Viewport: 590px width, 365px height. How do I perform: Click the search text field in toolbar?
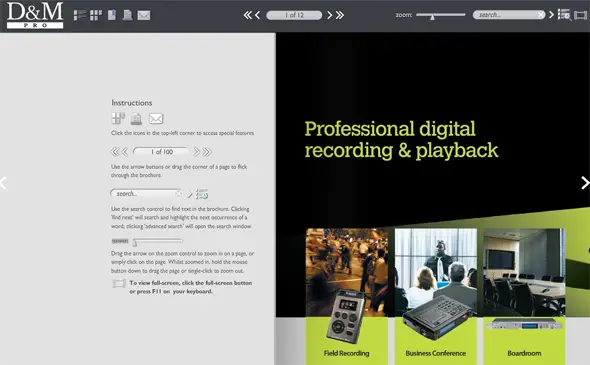[505, 15]
